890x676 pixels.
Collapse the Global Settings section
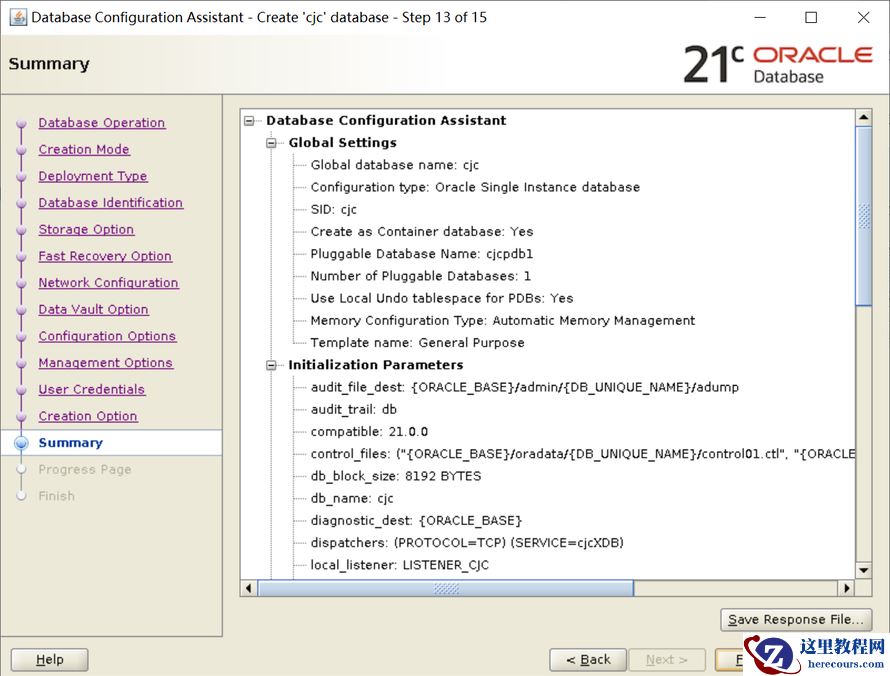coord(271,143)
